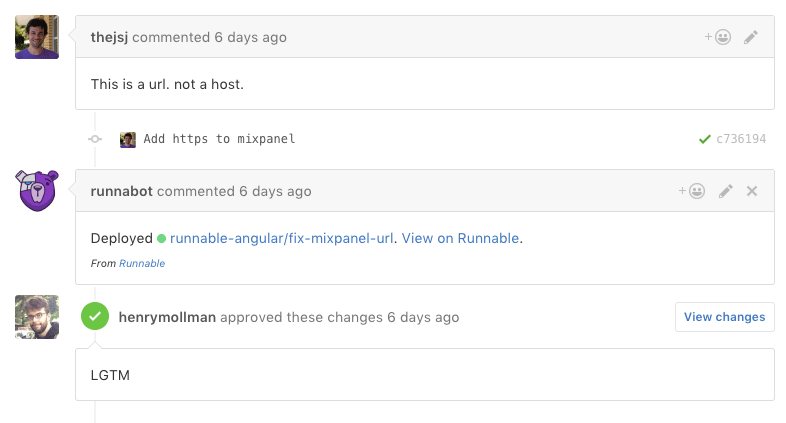Screen dimensions: 786x423
Task: Open henrymollman's profile avatar
Action: pos(37,317)
